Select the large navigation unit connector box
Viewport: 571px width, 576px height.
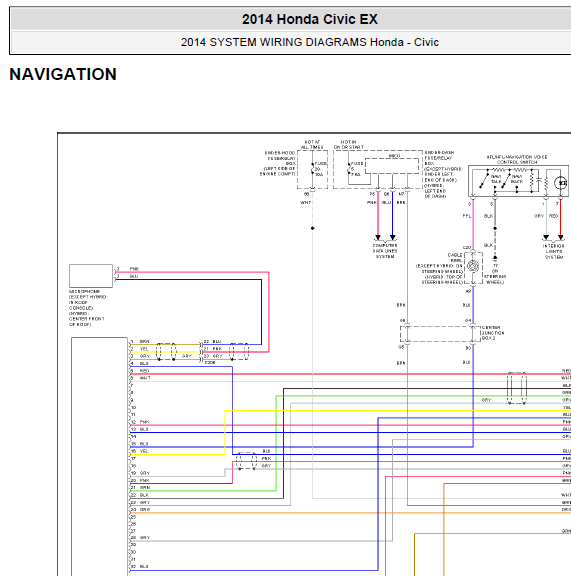tap(100, 457)
